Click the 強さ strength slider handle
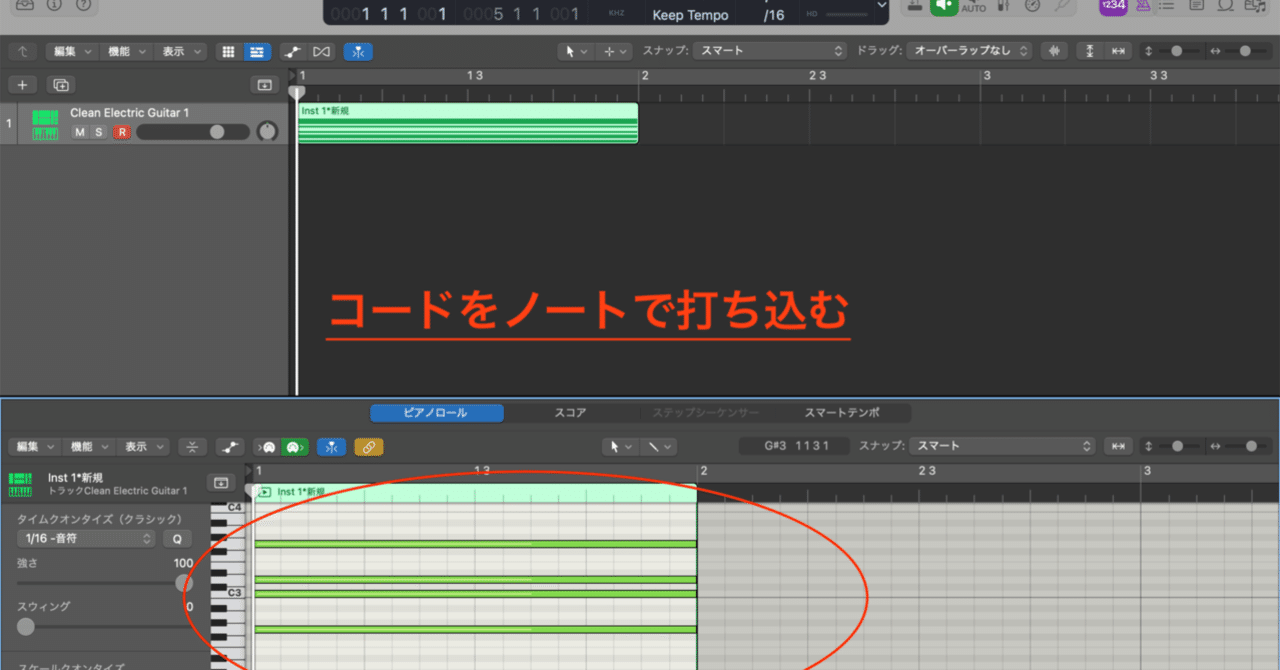 184,583
